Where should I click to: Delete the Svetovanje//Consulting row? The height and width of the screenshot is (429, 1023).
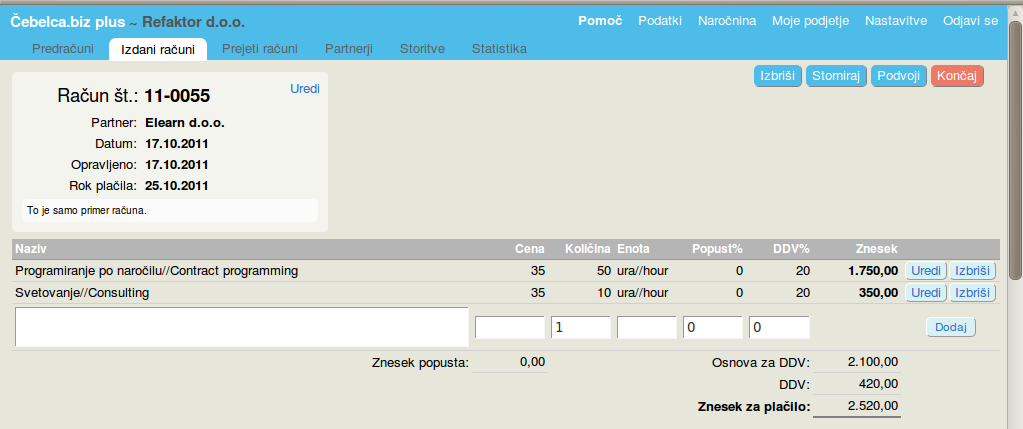pos(972,293)
